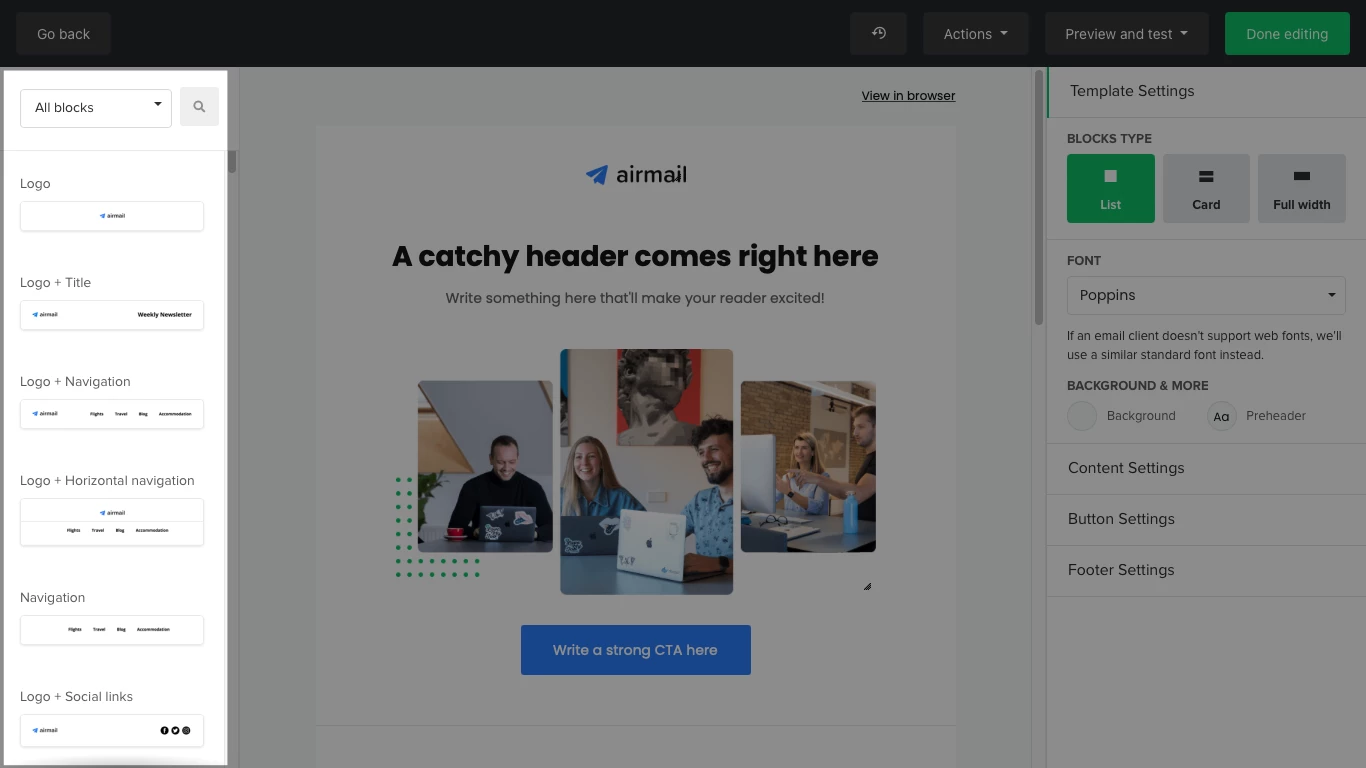This screenshot has width=1366, height=768.
Task: Open the All blocks dropdown
Action: click(x=96, y=108)
